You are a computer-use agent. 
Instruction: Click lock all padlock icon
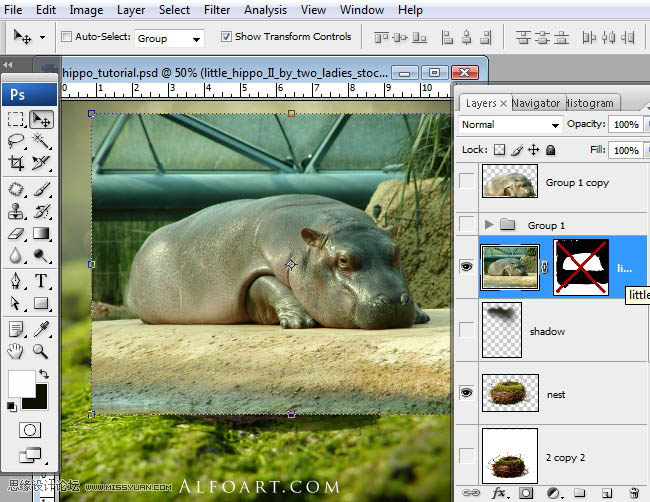[550, 150]
